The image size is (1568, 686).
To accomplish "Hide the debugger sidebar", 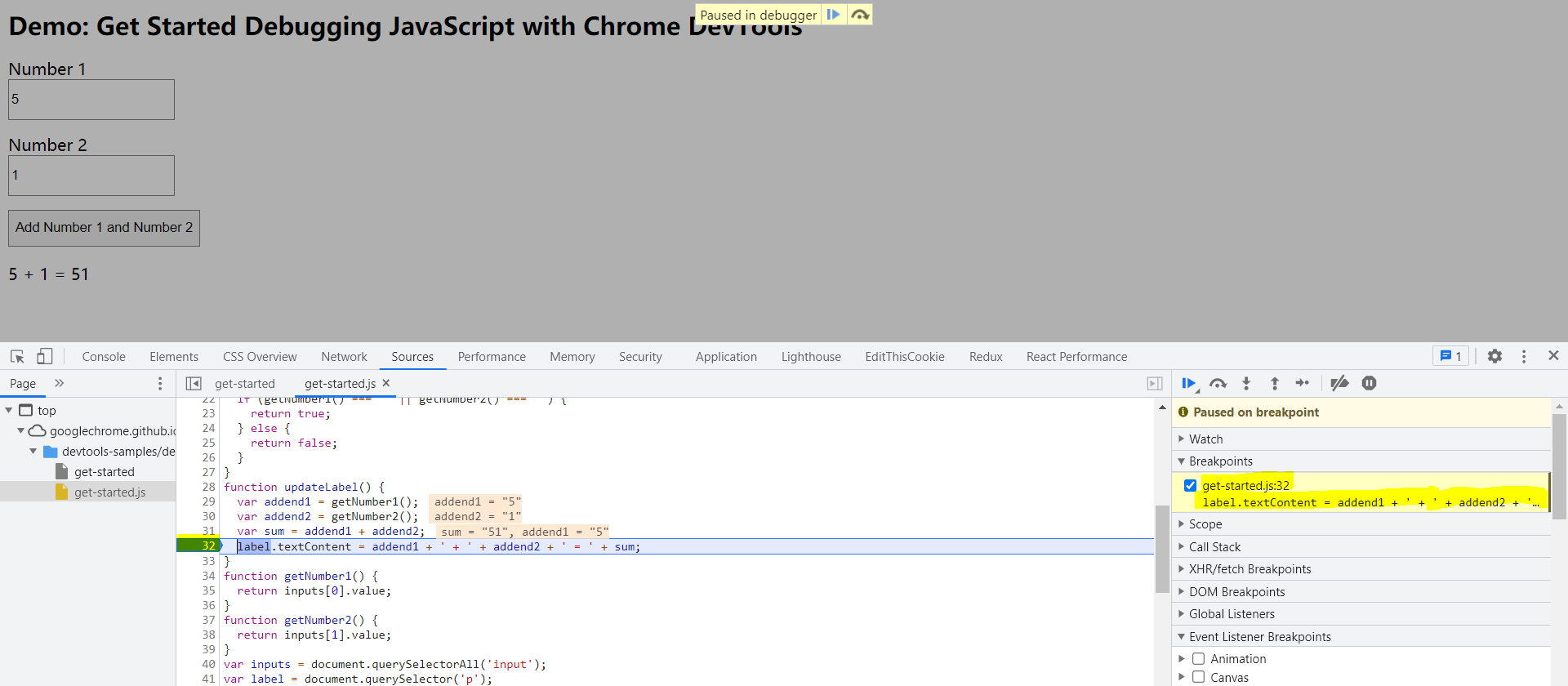I will [1155, 384].
